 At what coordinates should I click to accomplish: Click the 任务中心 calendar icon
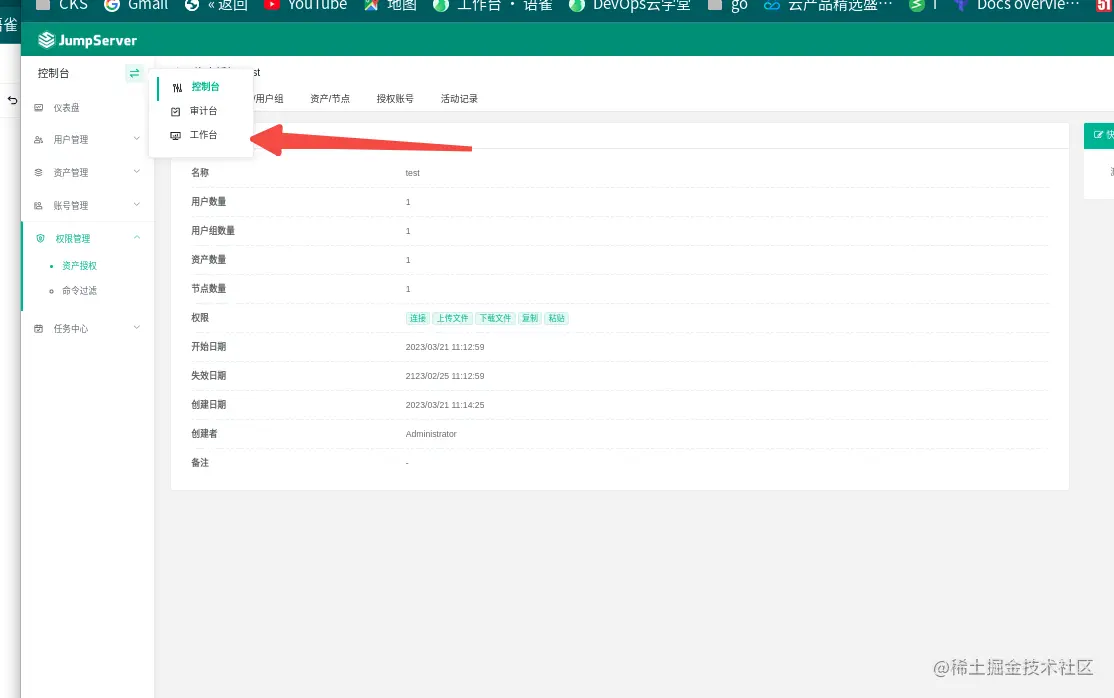pos(38,329)
